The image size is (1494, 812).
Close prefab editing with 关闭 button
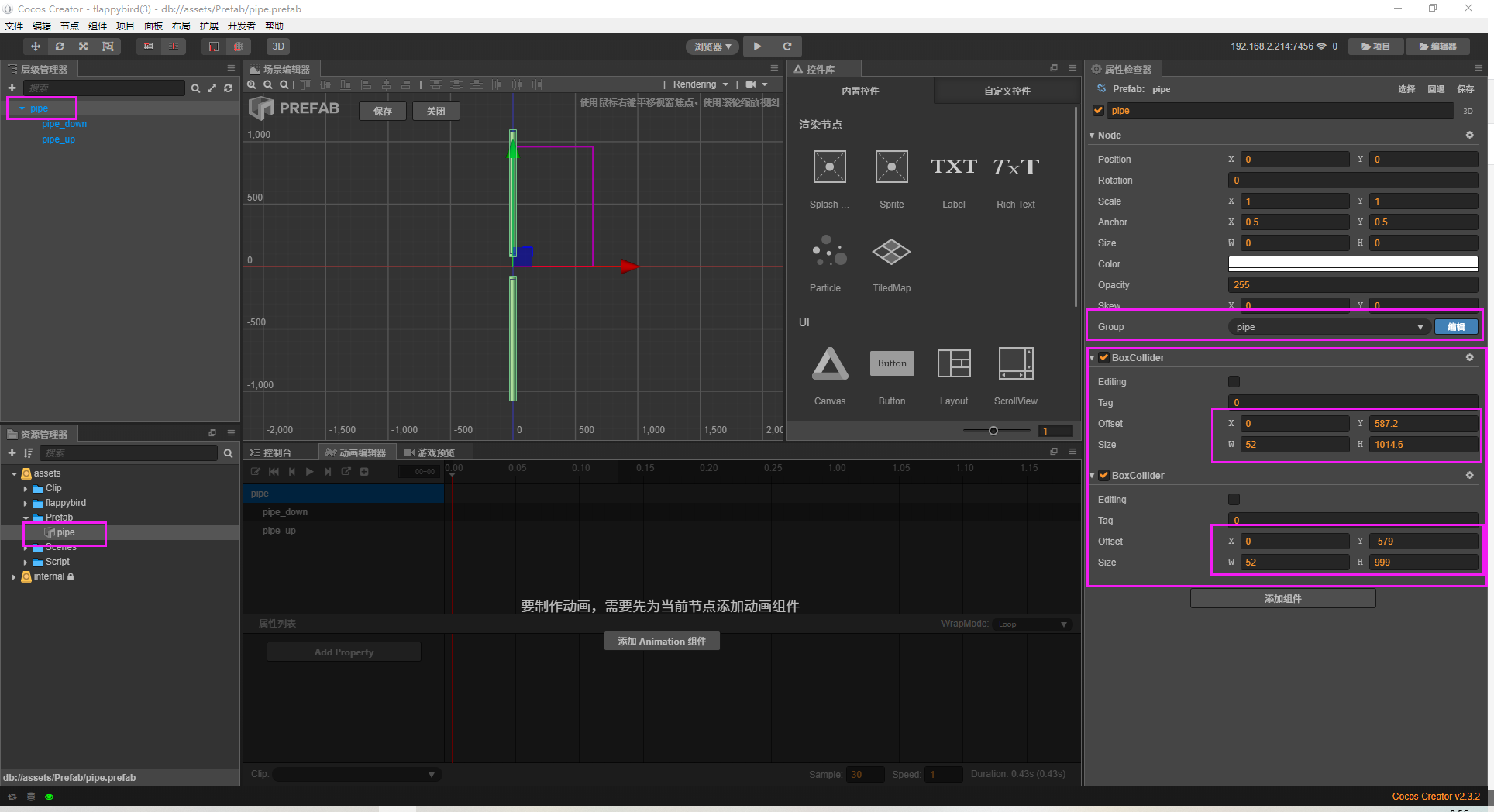coord(436,111)
